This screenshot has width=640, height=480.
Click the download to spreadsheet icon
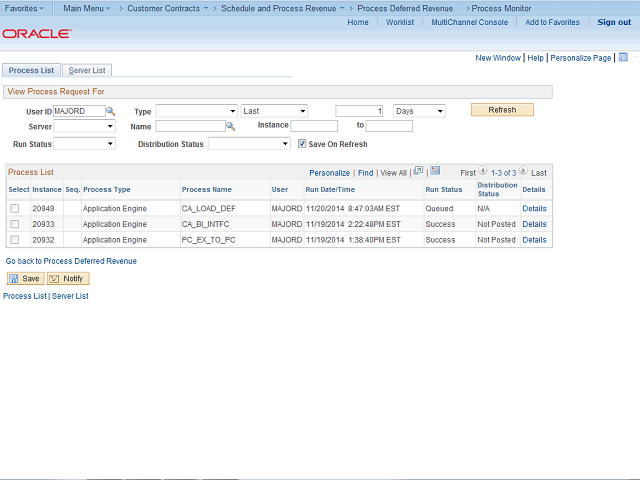(x=435, y=171)
